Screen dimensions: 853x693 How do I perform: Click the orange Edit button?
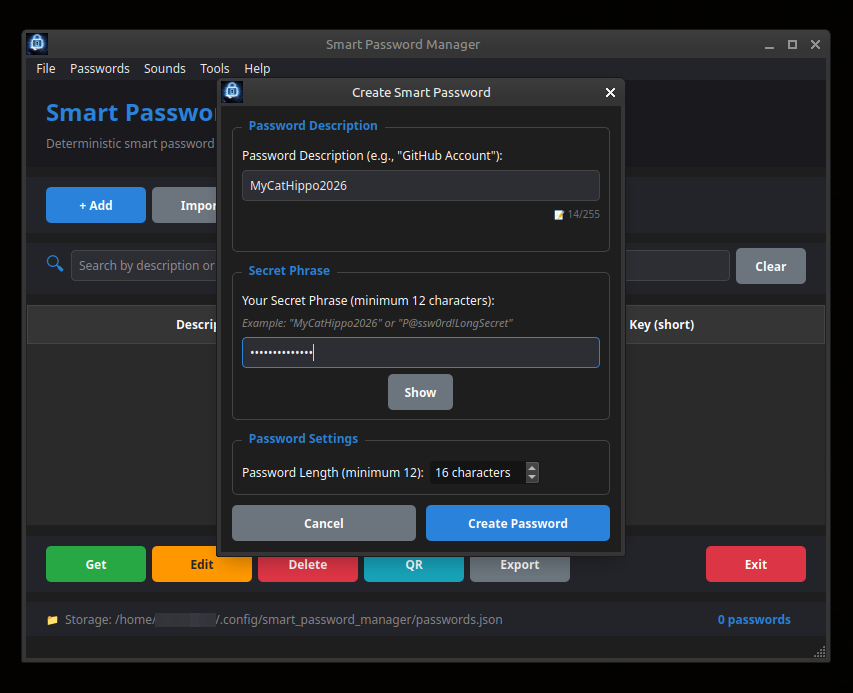[202, 564]
